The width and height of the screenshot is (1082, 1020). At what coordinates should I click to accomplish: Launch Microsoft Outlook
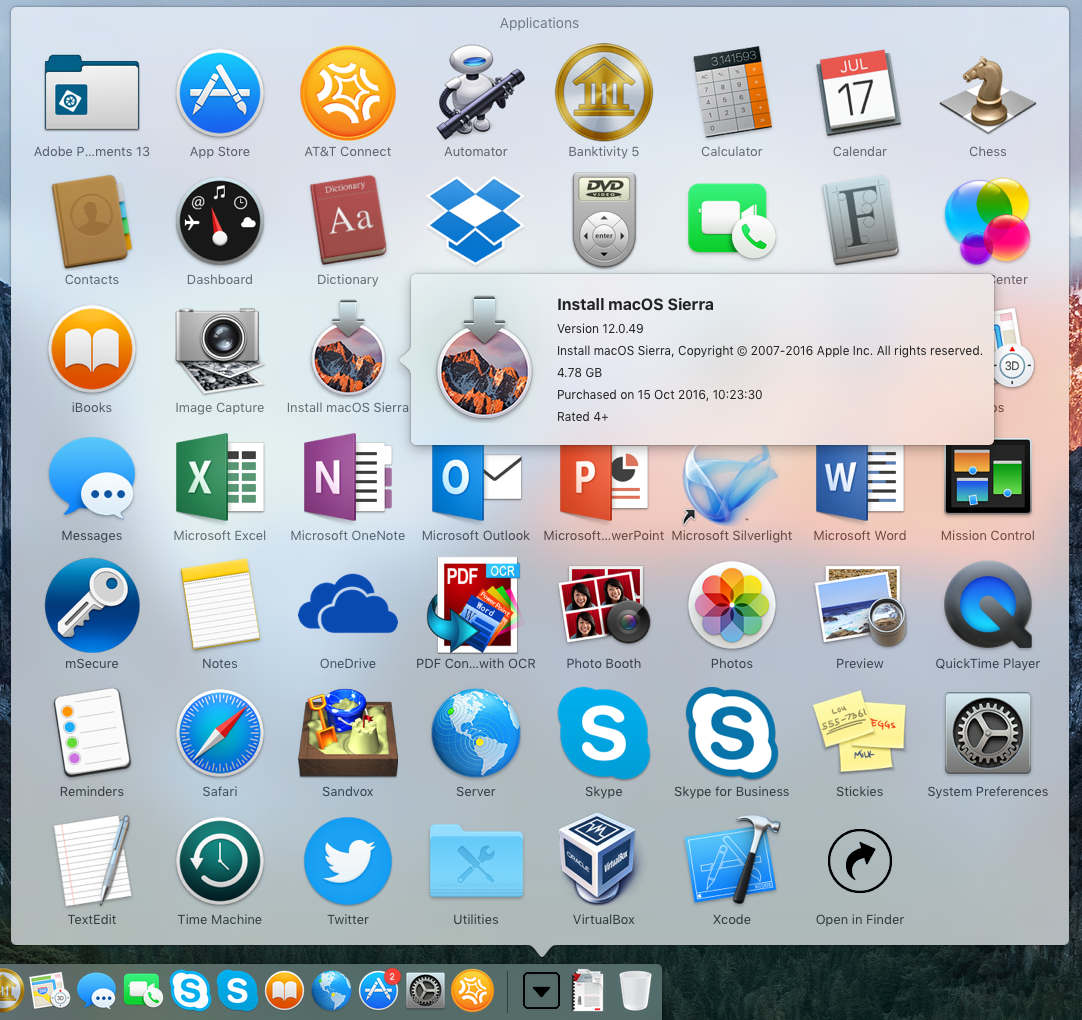click(476, 482)
